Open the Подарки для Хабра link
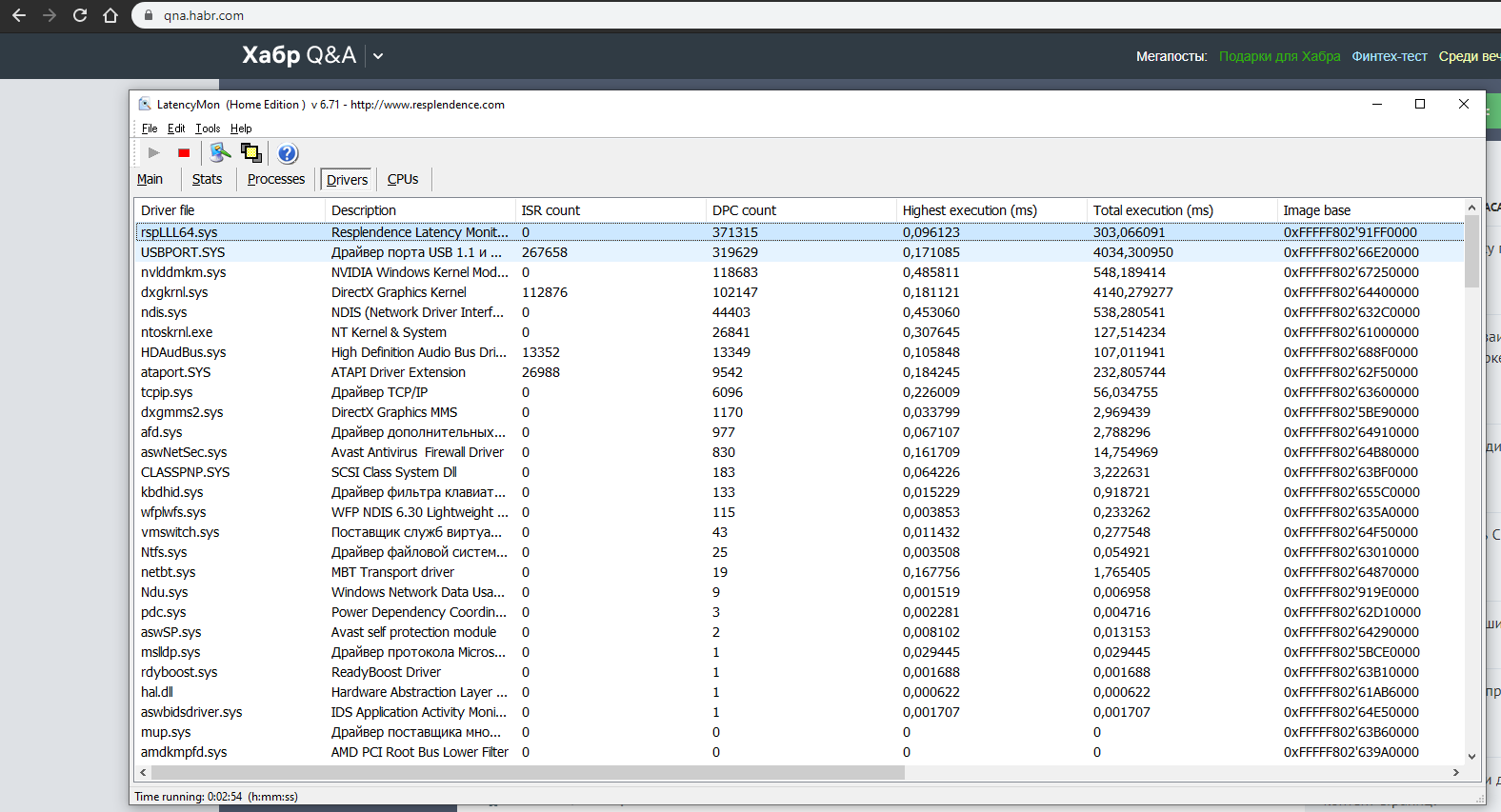Image resolution: width=1501 pixels, height=812 pixels. point(1279,56)
